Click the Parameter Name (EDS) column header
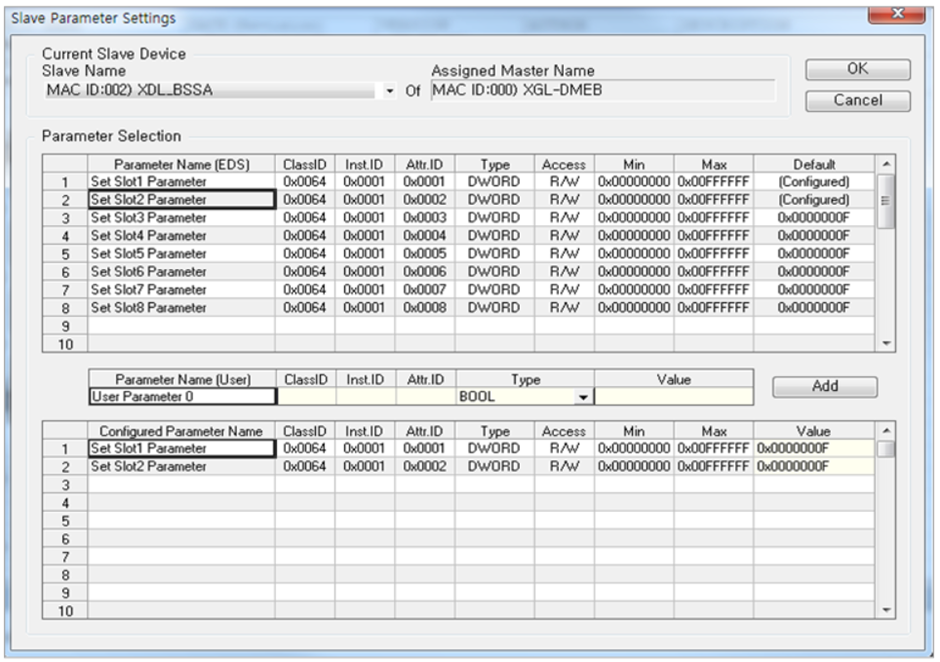Screen dimensions: 940x662 (x=181, y=164)
